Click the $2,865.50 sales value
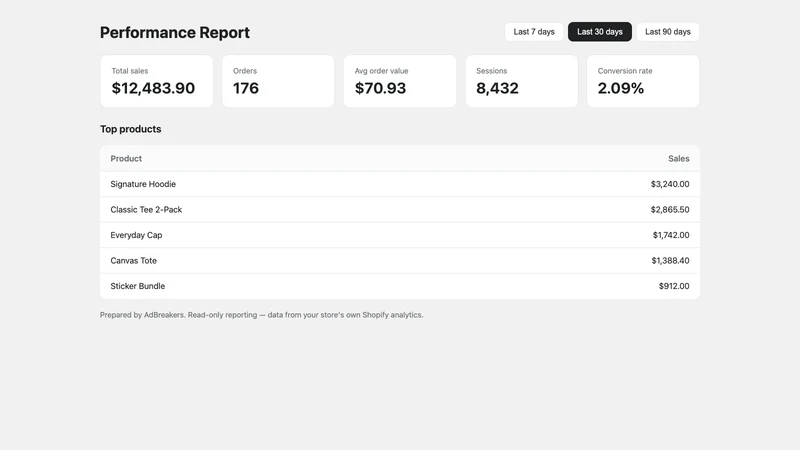 (x=670, y=210)
